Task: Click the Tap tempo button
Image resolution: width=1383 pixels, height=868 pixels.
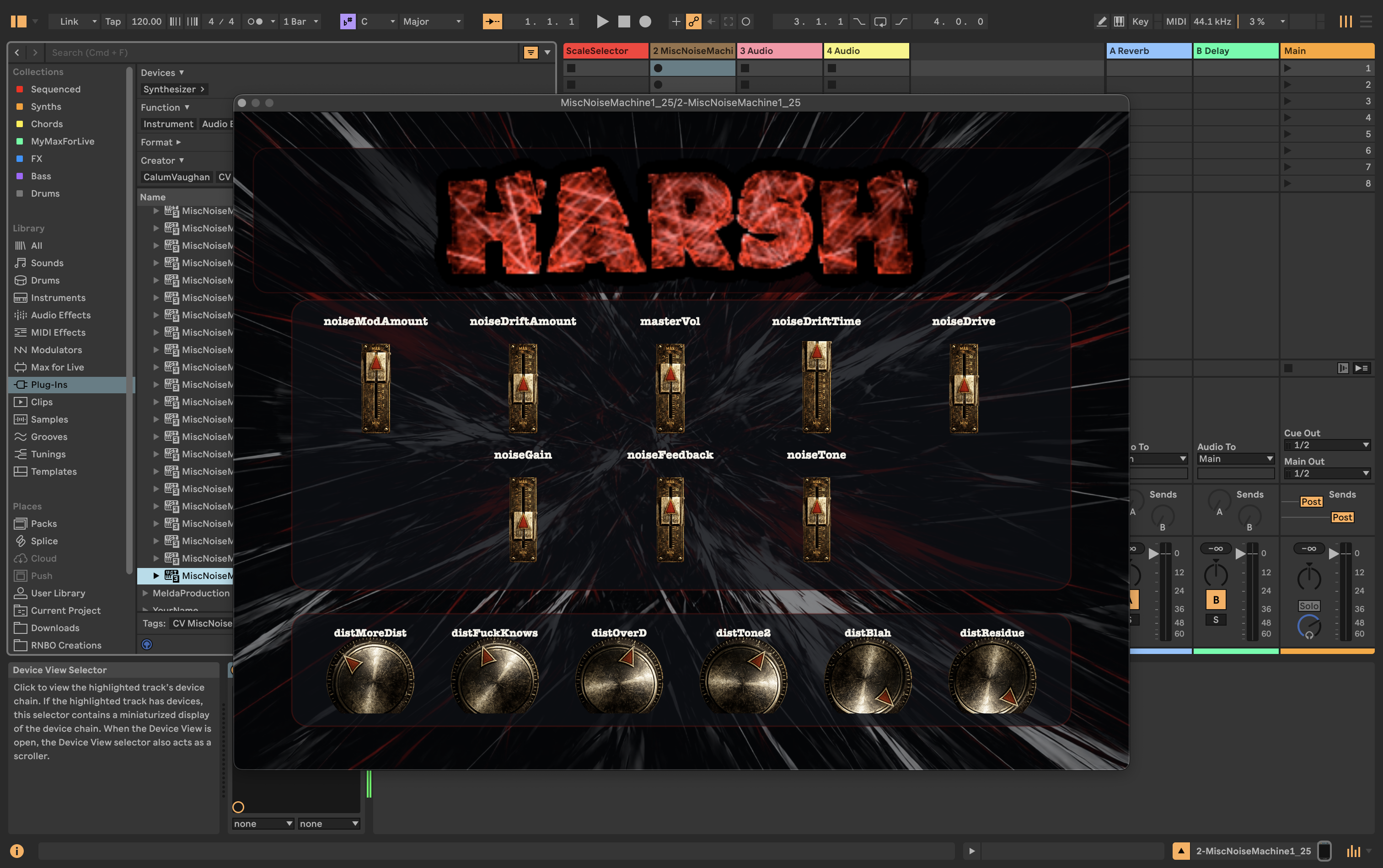Action: coord(113,22)
